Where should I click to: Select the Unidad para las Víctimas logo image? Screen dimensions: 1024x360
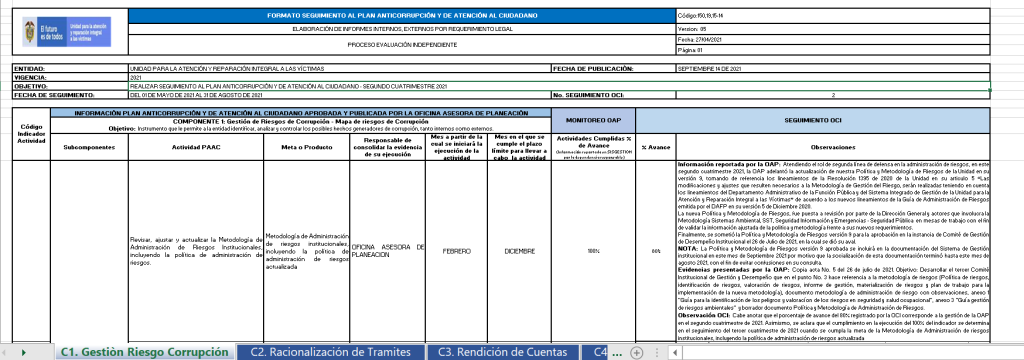coord(67,31)
